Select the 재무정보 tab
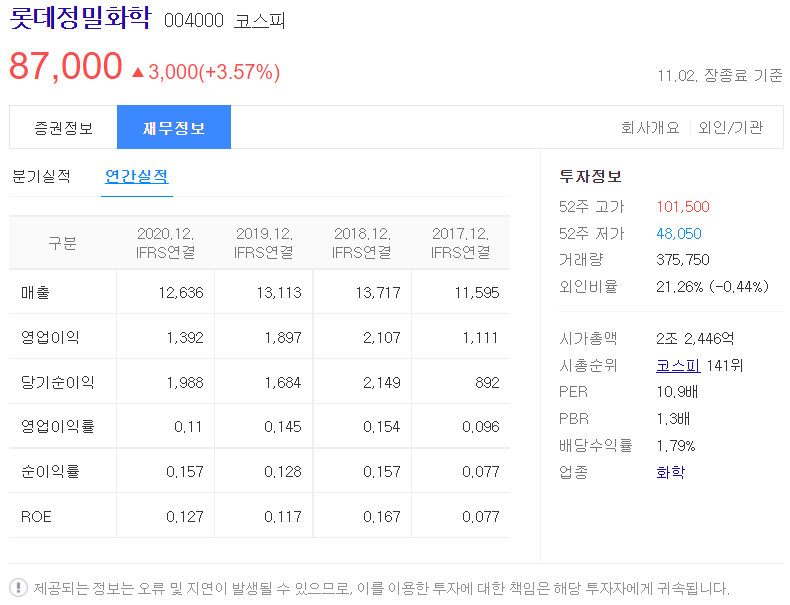 174,127
